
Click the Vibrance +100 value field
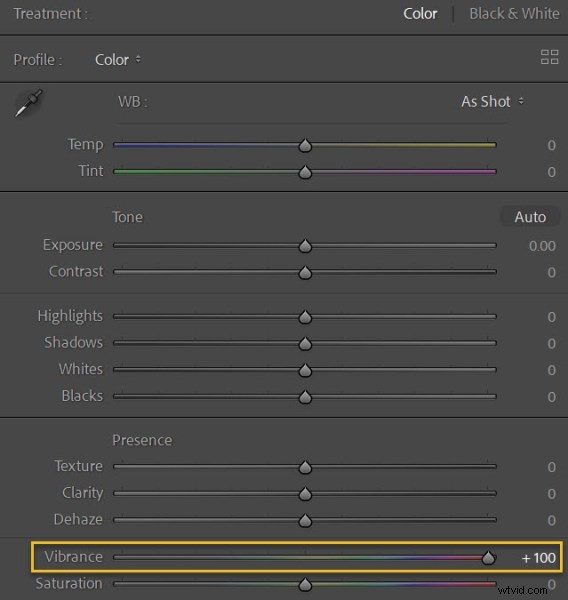[539, 558]
